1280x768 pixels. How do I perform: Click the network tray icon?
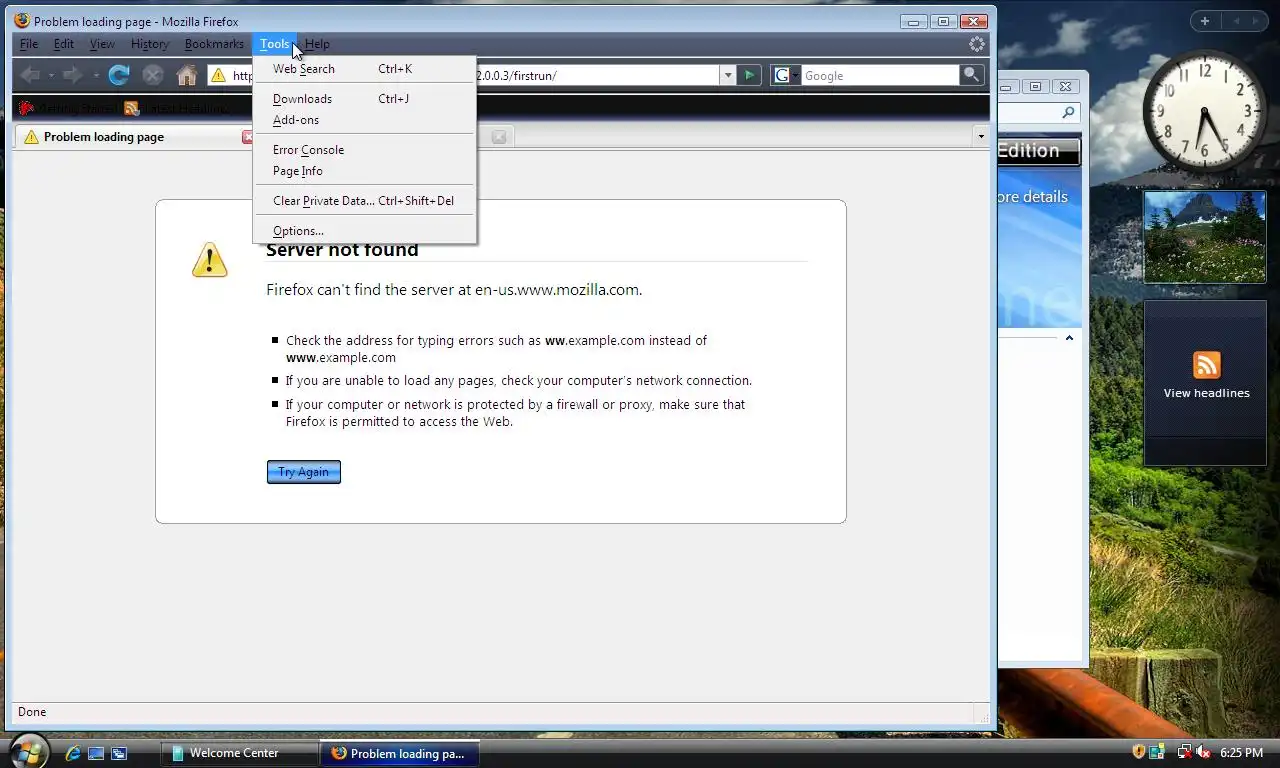click(1184, 752)
